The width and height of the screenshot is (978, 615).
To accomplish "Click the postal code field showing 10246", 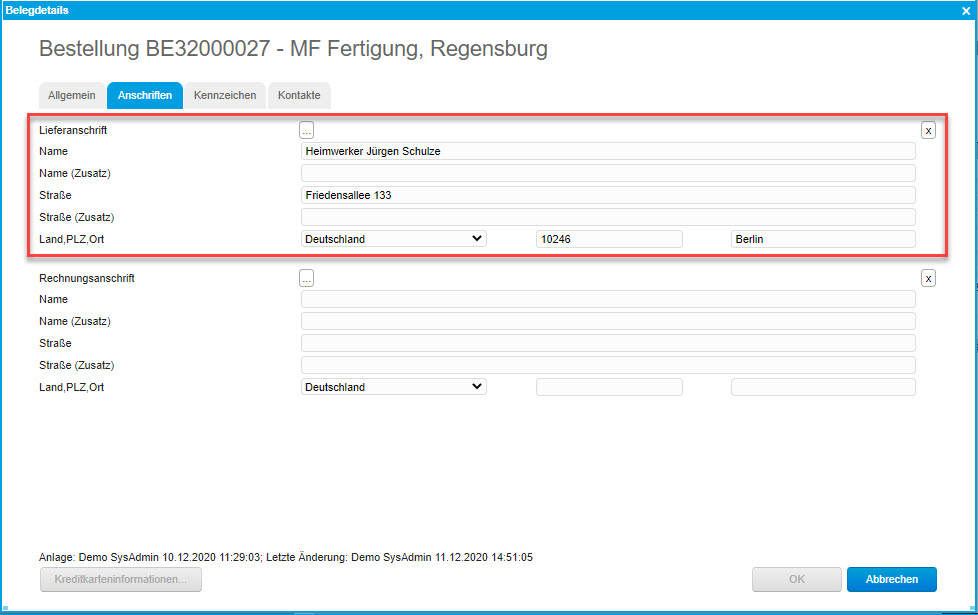I will pyautogui.click(x=609, y=239).
